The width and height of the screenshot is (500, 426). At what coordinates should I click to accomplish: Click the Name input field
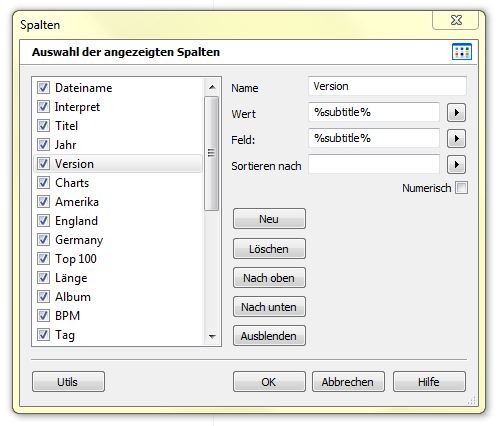[387, 86]
